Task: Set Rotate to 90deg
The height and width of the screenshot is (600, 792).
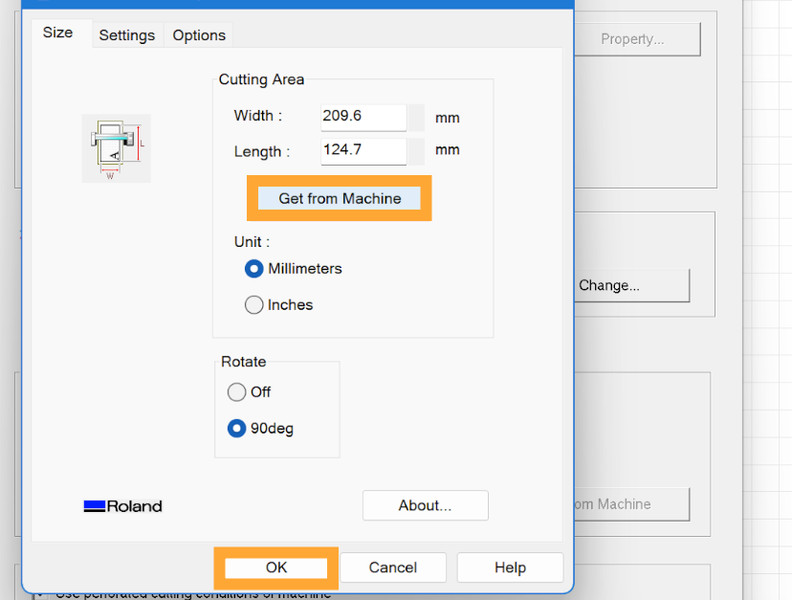Action: (x=261, y=428)
